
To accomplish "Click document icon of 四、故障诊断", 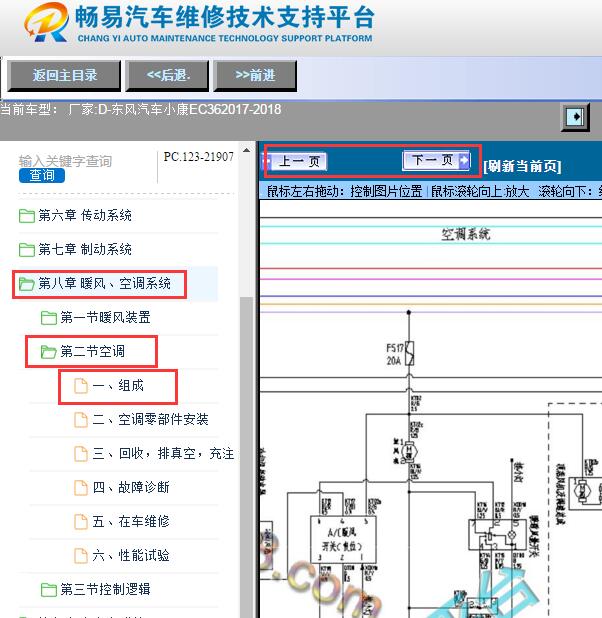I will pyautogui.click(x=81, y=488).
